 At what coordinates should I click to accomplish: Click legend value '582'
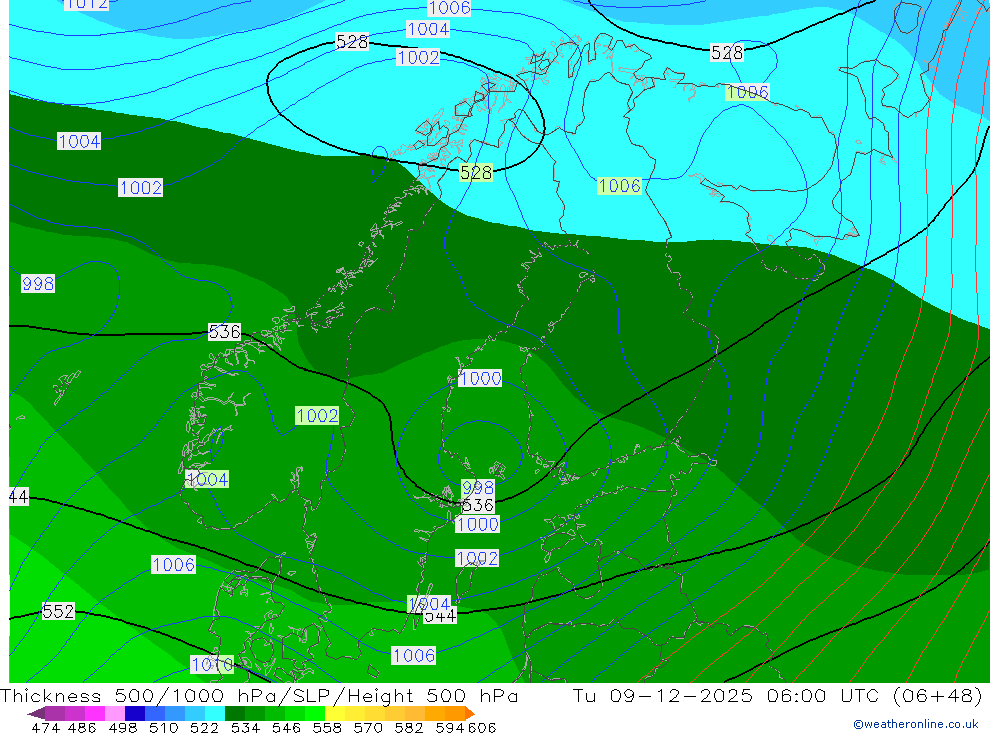point(409,727)
